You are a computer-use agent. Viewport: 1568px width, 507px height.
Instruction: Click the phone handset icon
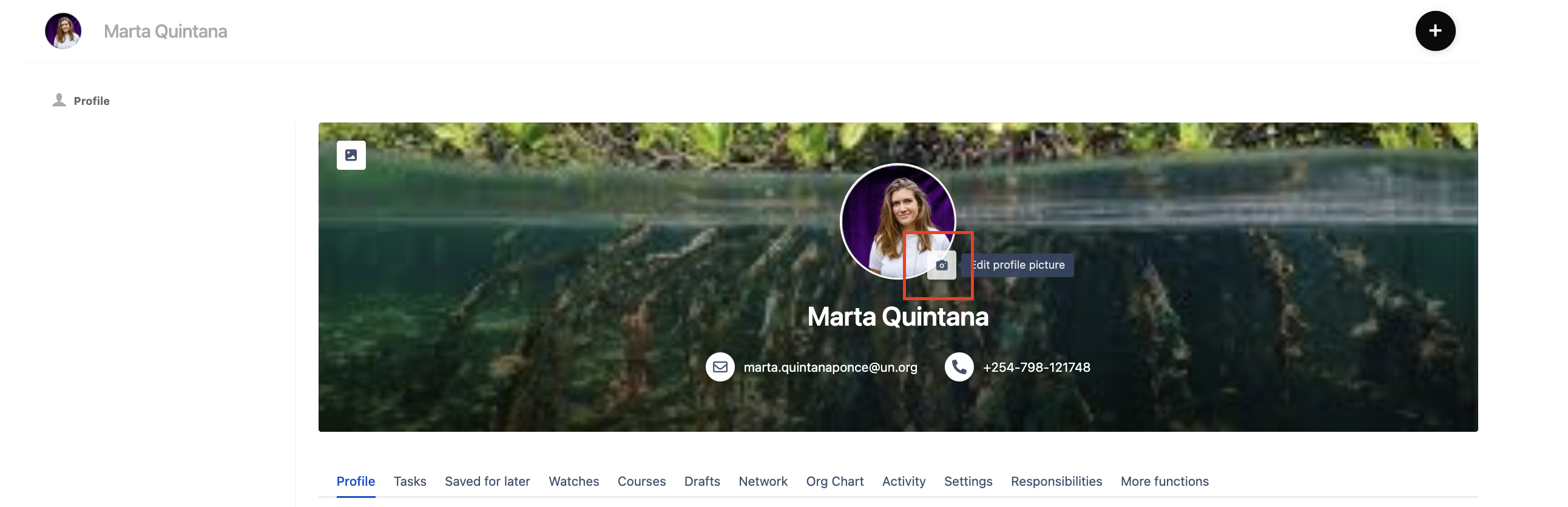pos(959,367)
